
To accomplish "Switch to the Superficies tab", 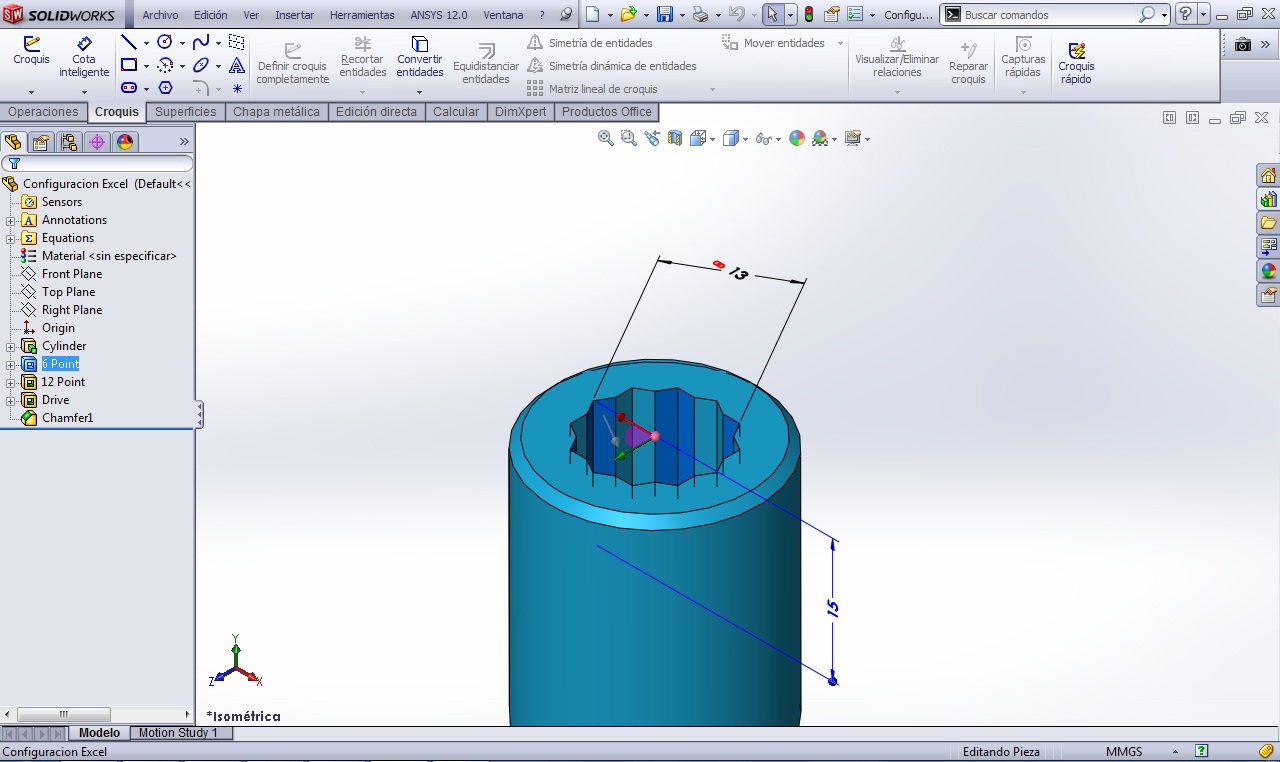I will pos(185,112).
